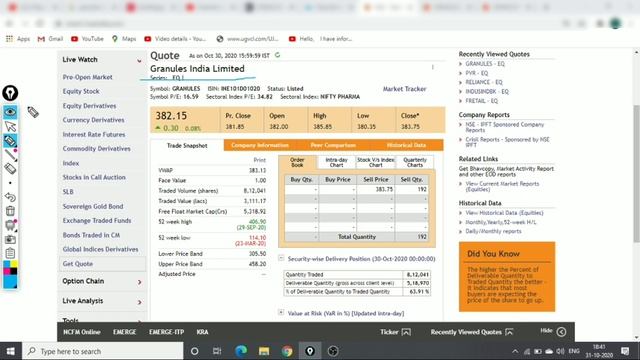Show the Intra-day Chart tab
The width and height of the screenshot is (640, 360).
(x=336, y=162)
